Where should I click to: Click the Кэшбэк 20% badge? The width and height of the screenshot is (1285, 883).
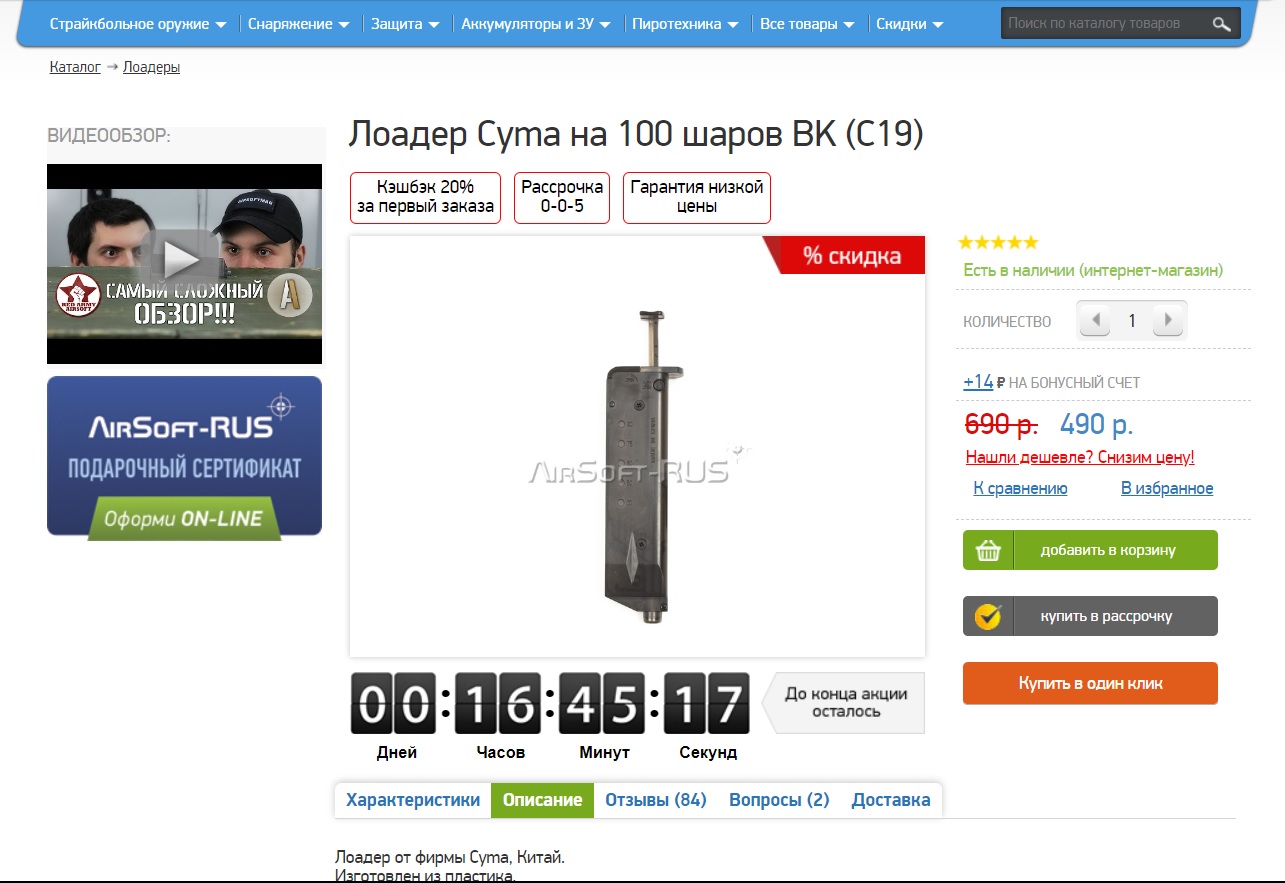[425, 197]
